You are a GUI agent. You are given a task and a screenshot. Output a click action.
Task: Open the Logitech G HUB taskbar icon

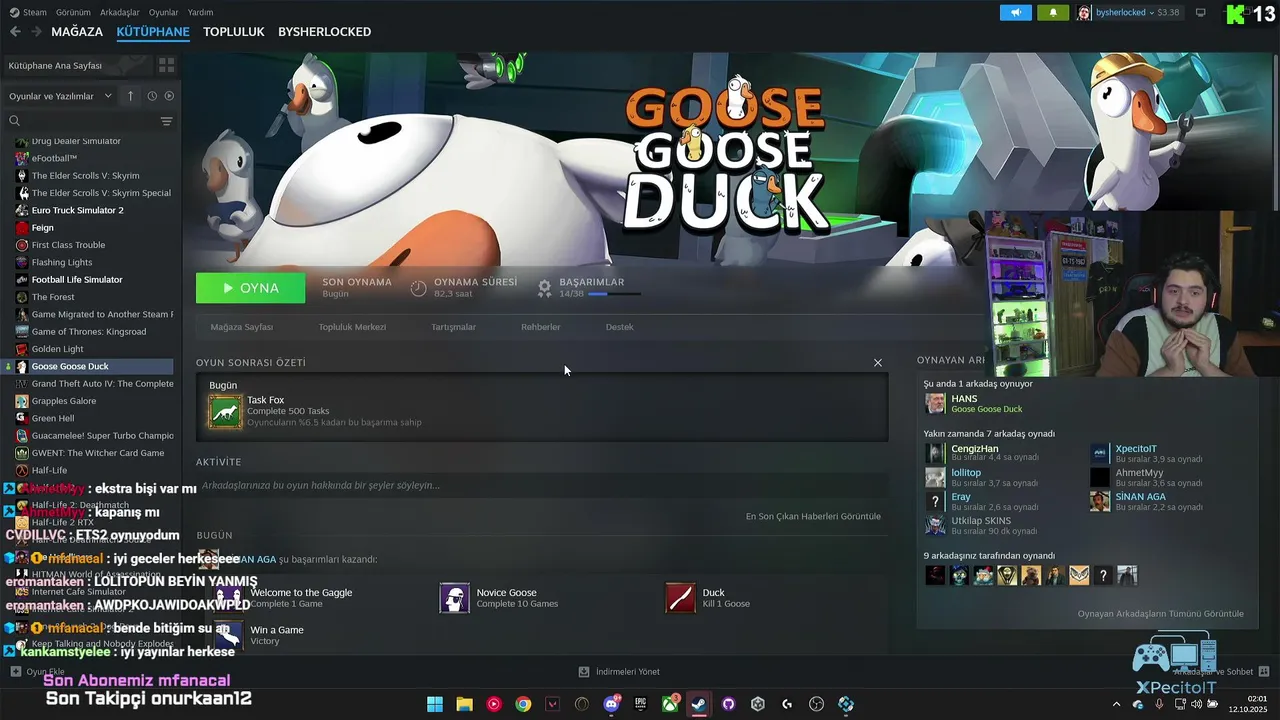tap(787, 704)
